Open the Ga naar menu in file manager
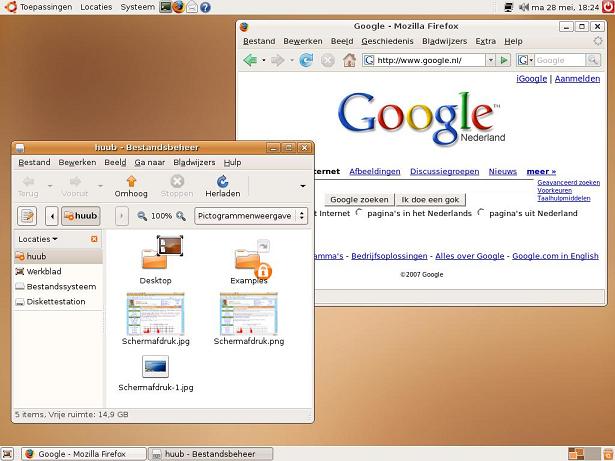 (149, 162)
